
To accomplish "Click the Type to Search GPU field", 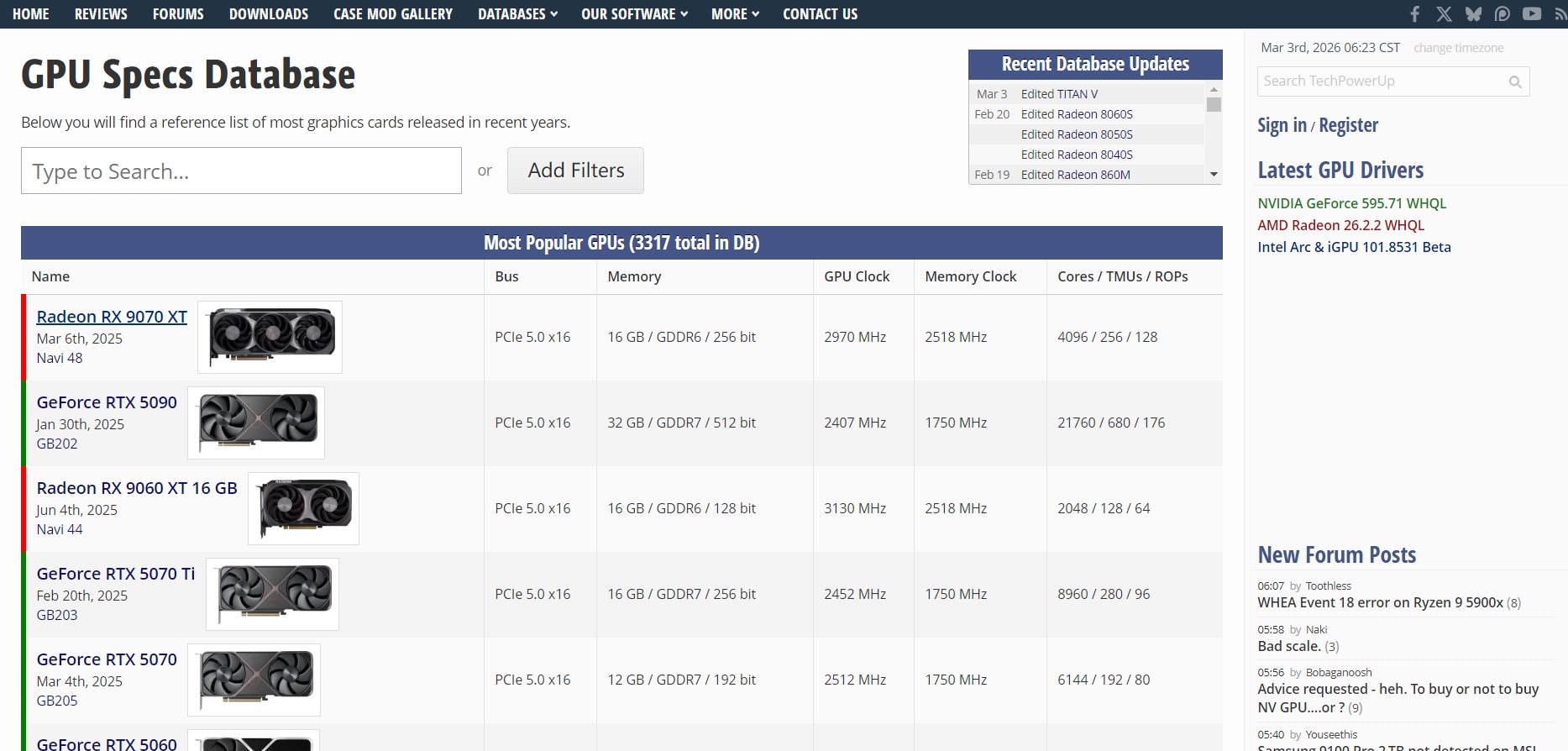I will [241, 171].
